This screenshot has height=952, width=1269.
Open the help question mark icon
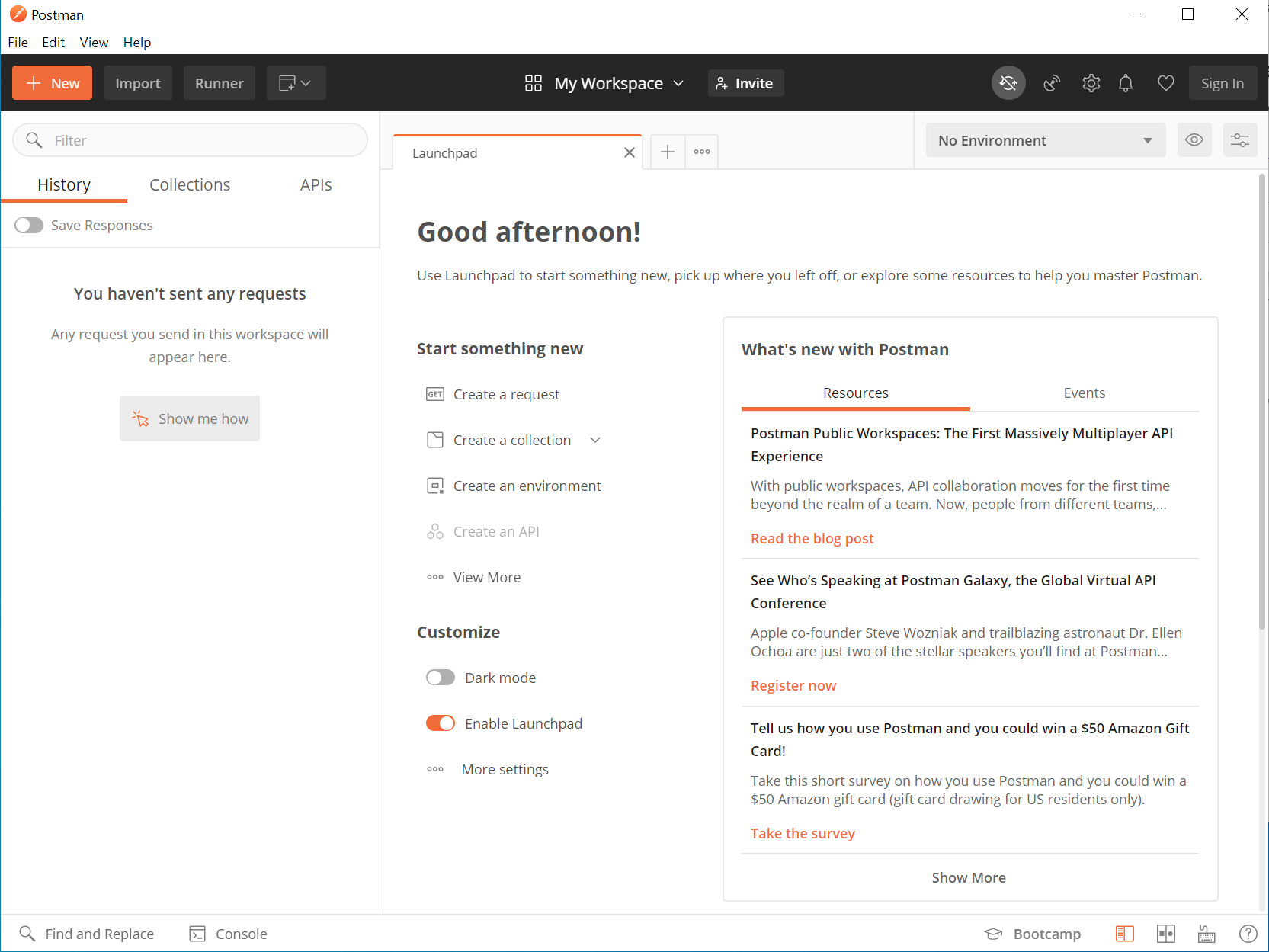[1248, 934]
